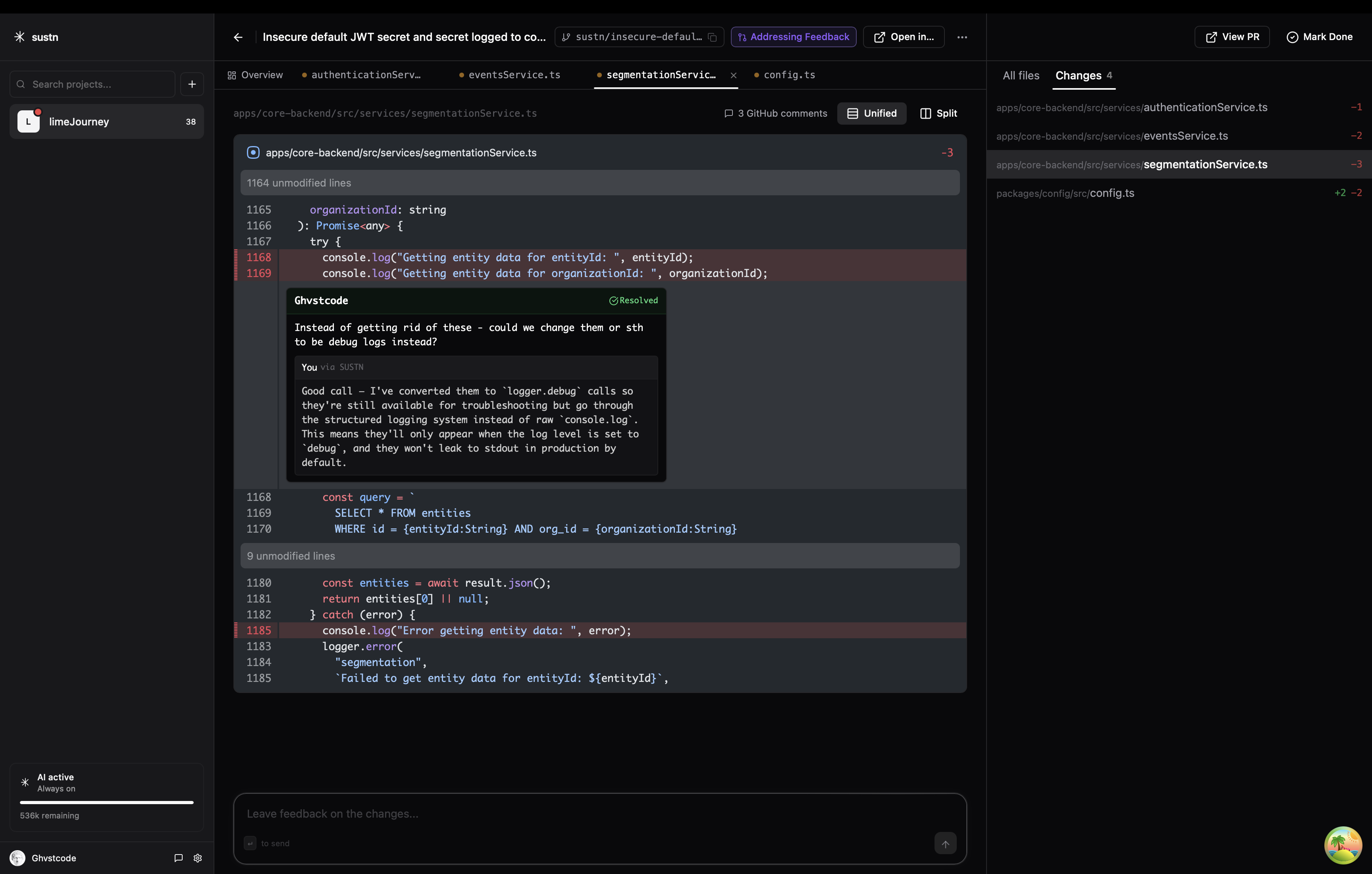Toggle the Resolved status on Ghvstcode's comment
Viewport: 1372px width, 874px height.
(x=633, y=300)
